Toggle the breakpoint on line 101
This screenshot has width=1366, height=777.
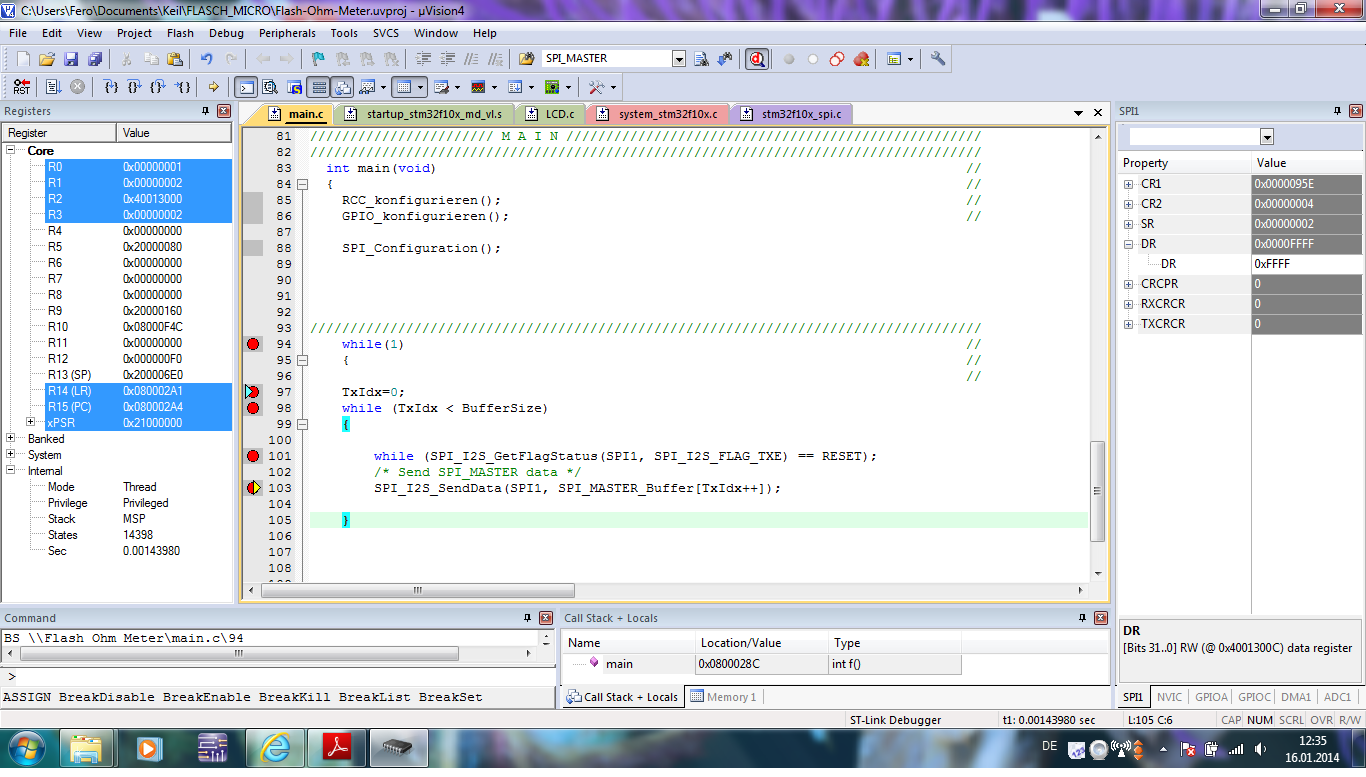point(253,456)
